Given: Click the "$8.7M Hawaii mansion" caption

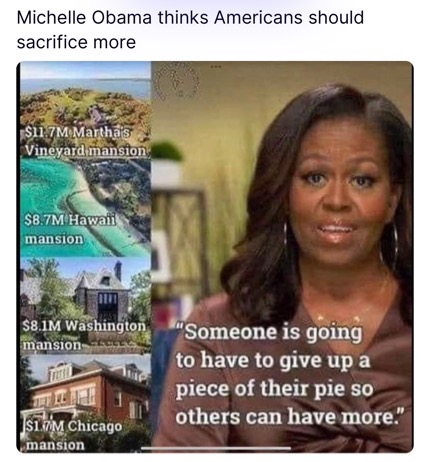Looking at the screenshot, I should (x=71, y=229).
